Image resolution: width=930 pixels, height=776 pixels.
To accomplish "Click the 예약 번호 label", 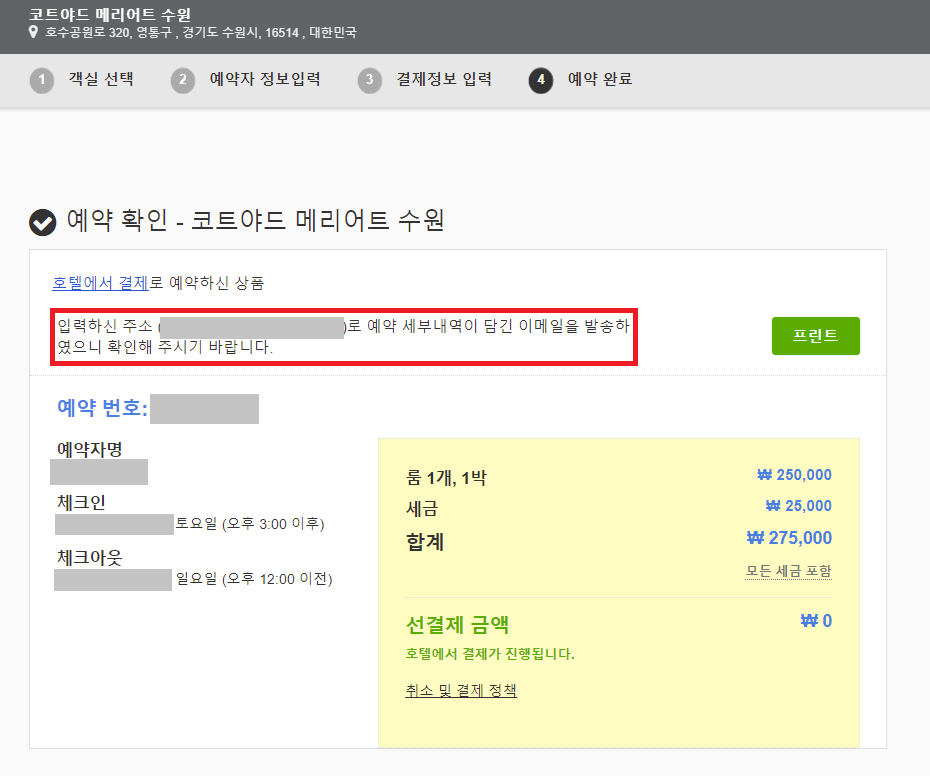I will pos(102,408).
